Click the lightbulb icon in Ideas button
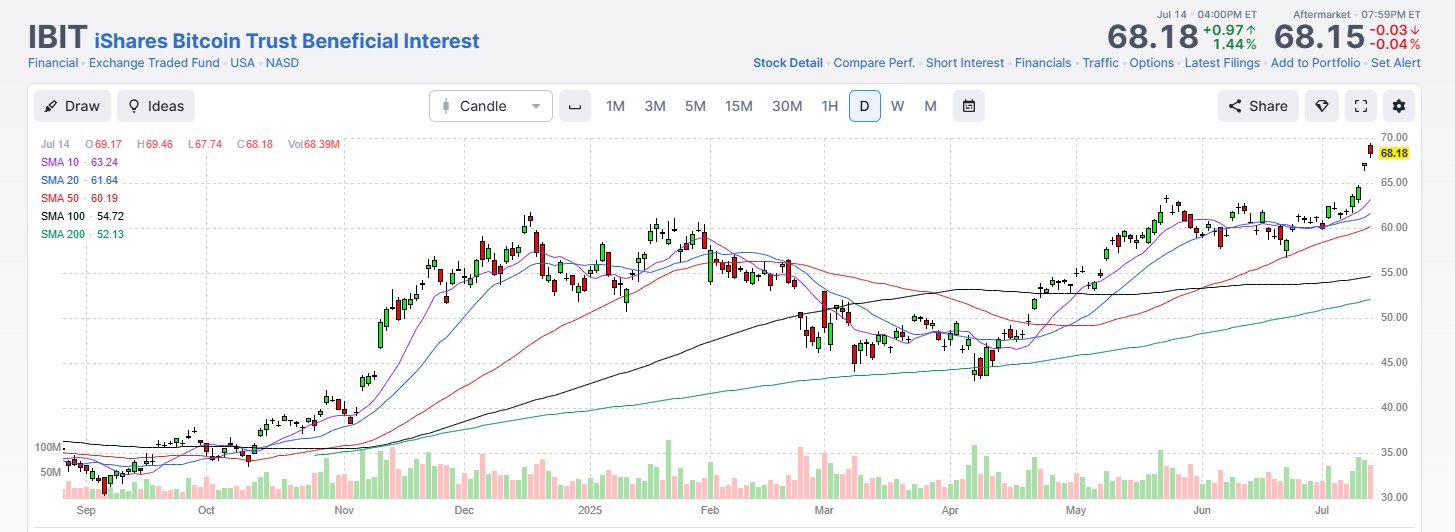The width and height of the screenshot is (1455, 532). (x=134, y=106)
